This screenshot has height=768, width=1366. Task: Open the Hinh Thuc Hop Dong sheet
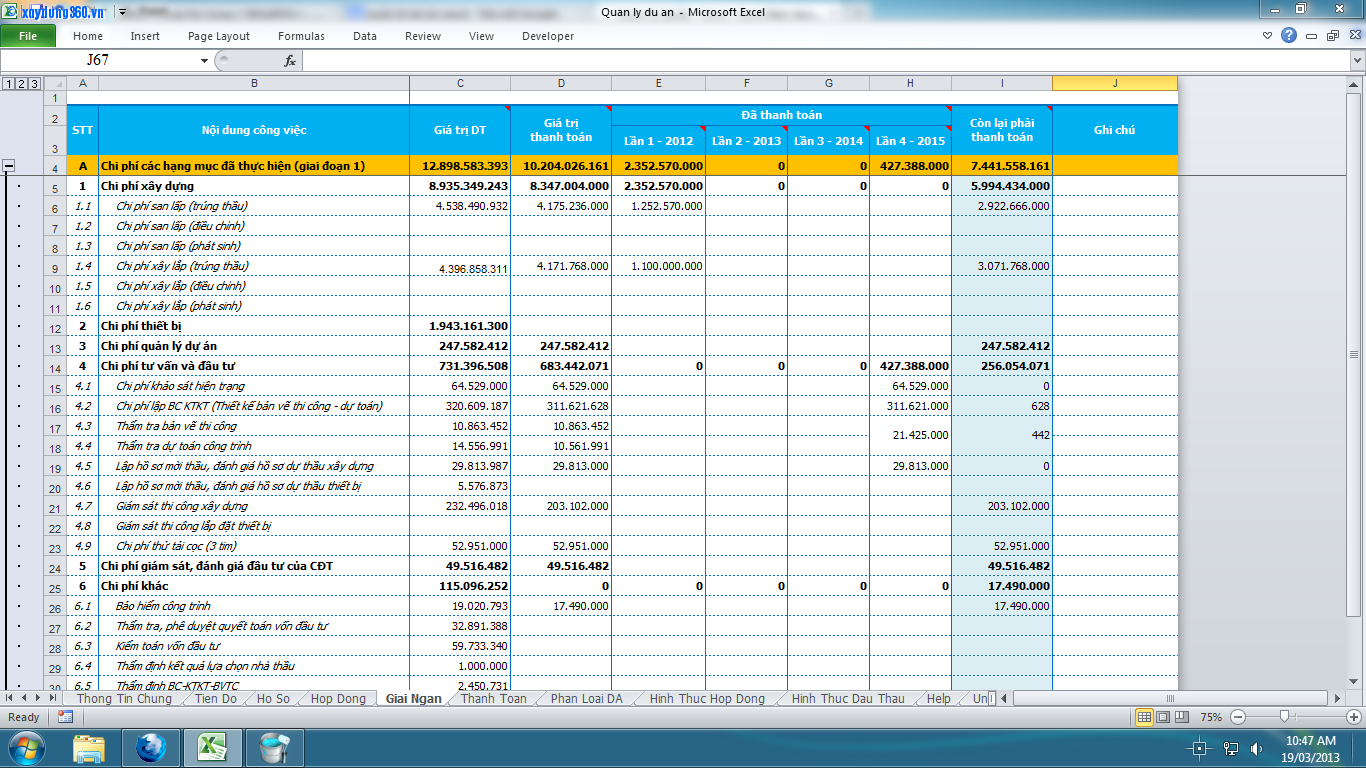pyautogui.click(x=707, y=698)
